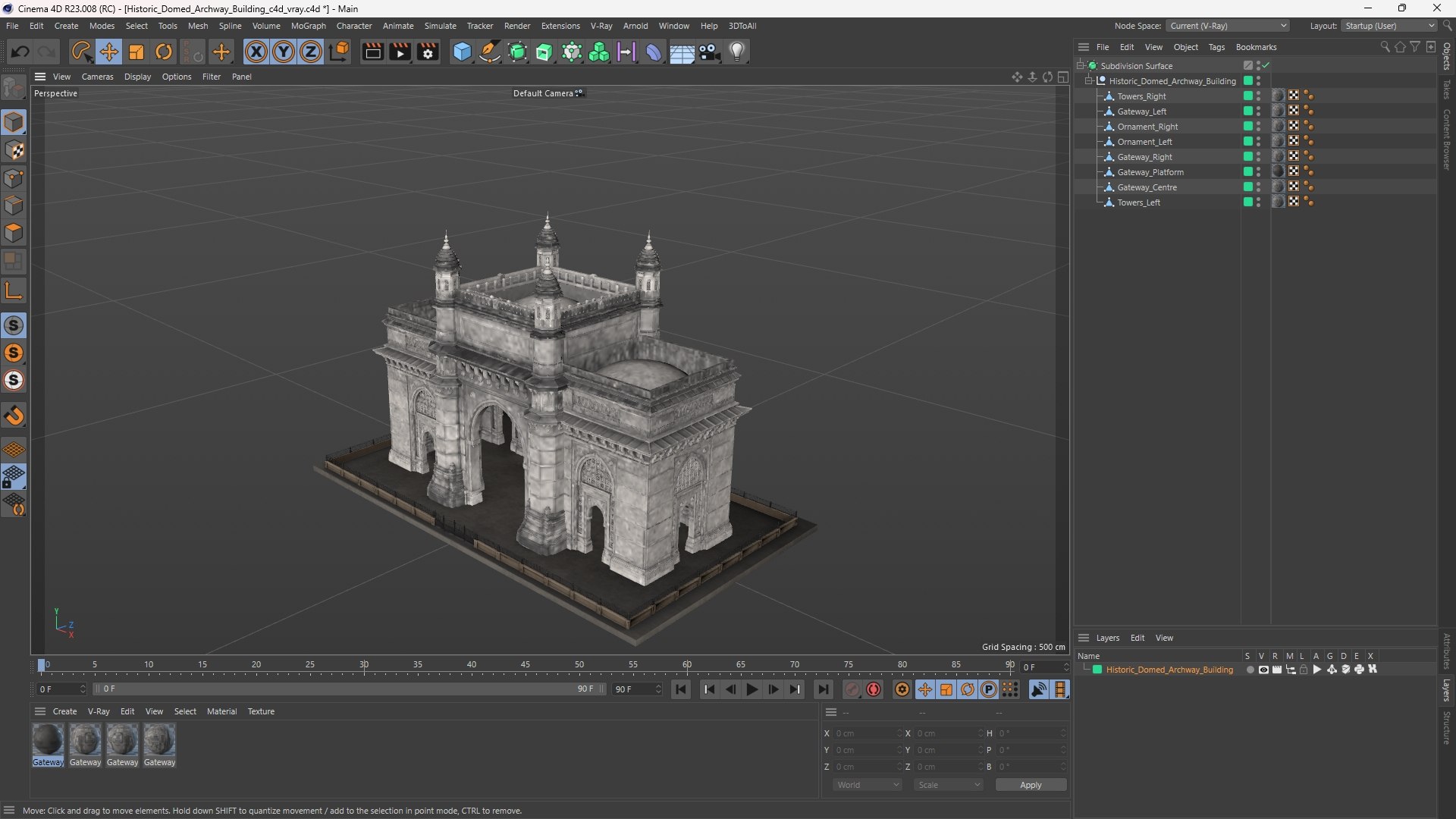Enable Axis mode L icon

click(14, 290)
